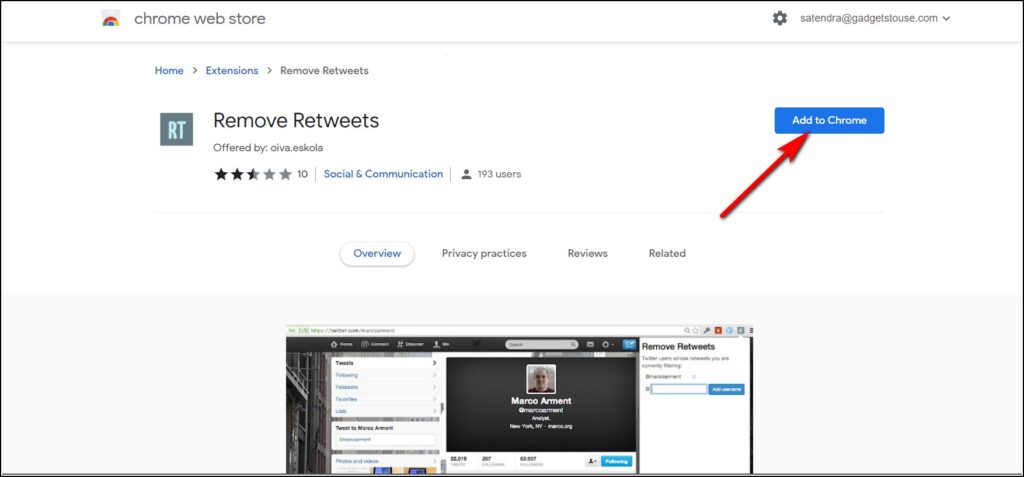The height and width of the screenshot is (477, 1024).
Task: Click the users person icon
Action: (466, 174)
